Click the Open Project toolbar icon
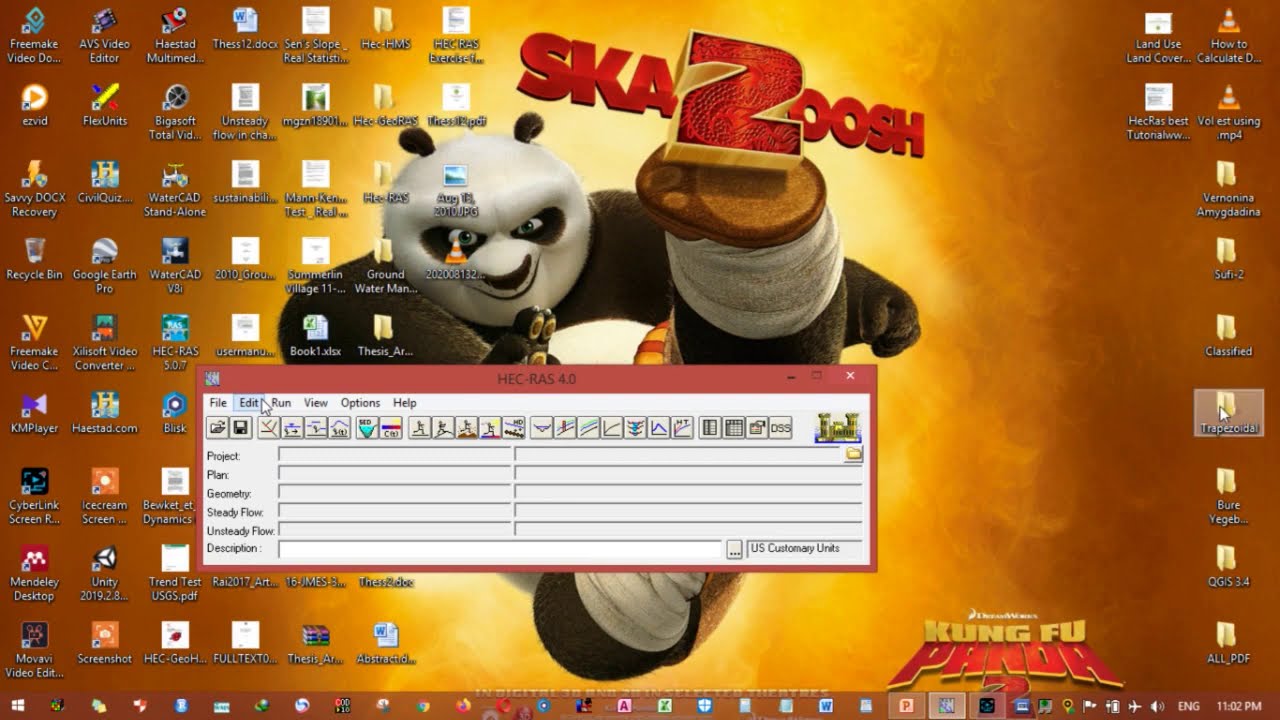 coord(217,428)
